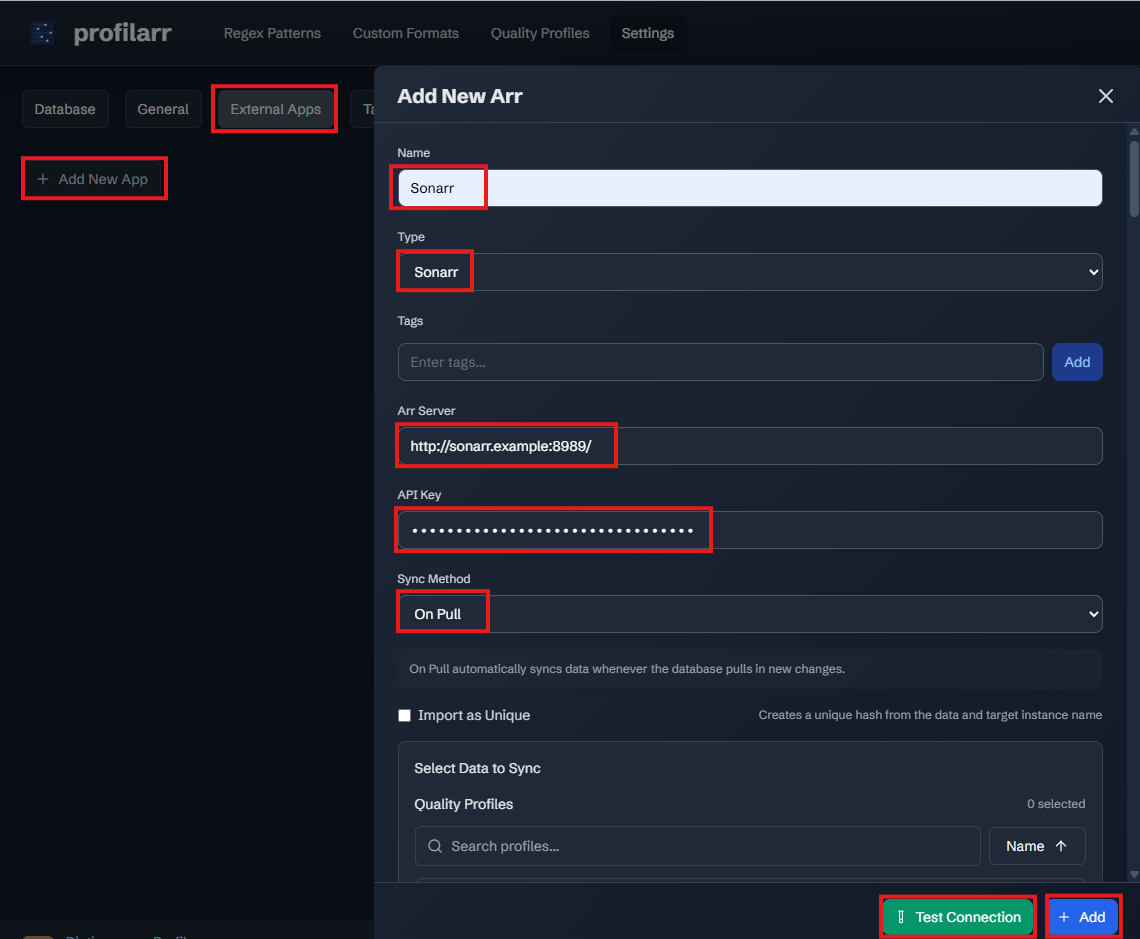Click the green Test Connection button
The width and height of the screenshot is (1140, 939).
[x=958, y=917]
